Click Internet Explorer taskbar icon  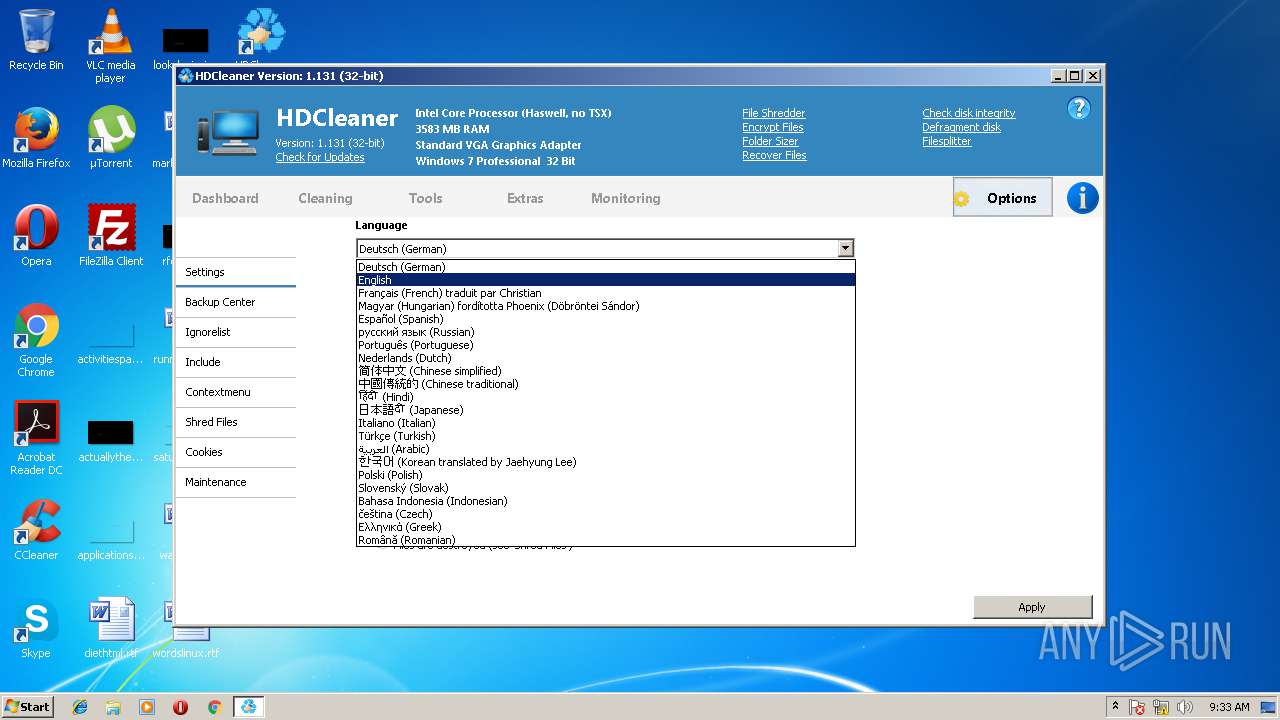80,707
